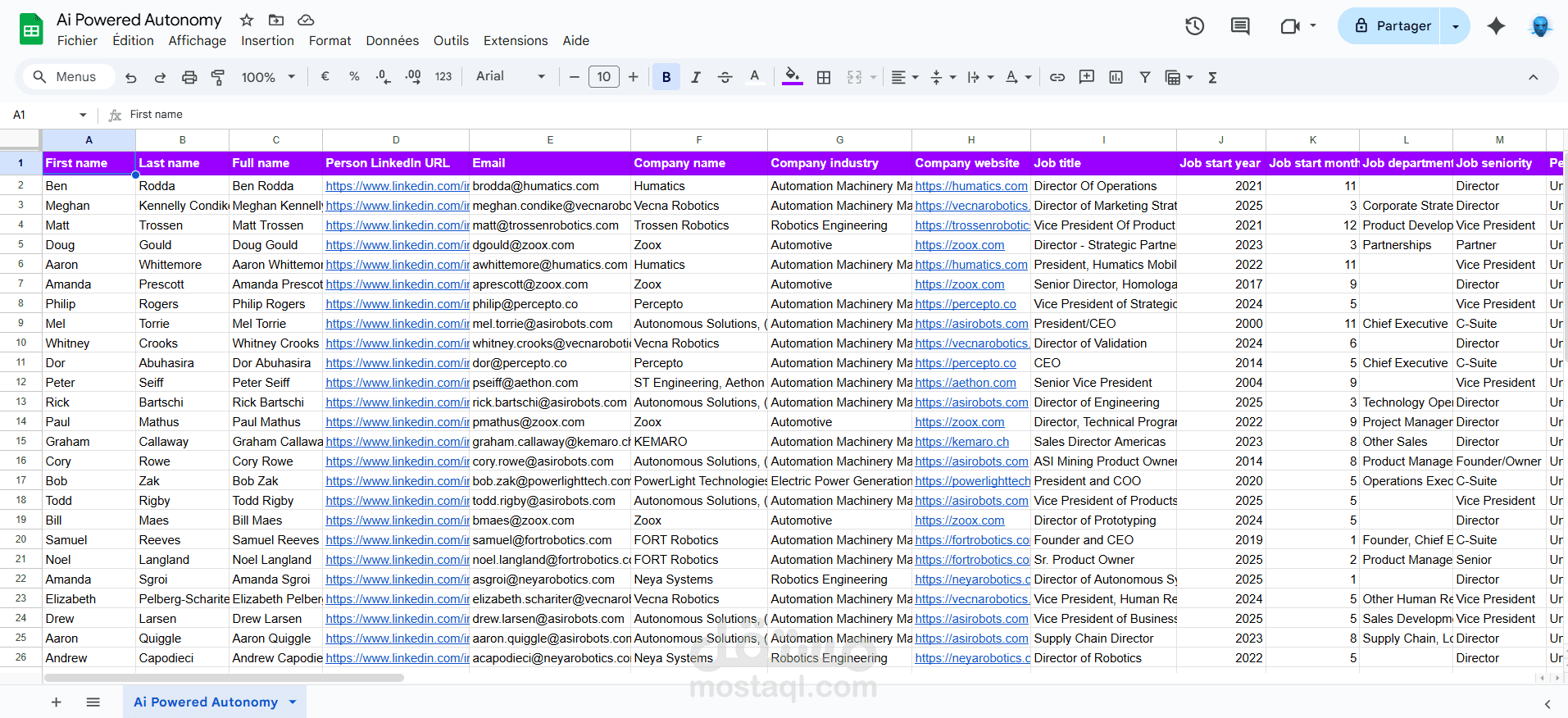
Task: Insert a comment from toolbar
Action: tap(1087, 77)
